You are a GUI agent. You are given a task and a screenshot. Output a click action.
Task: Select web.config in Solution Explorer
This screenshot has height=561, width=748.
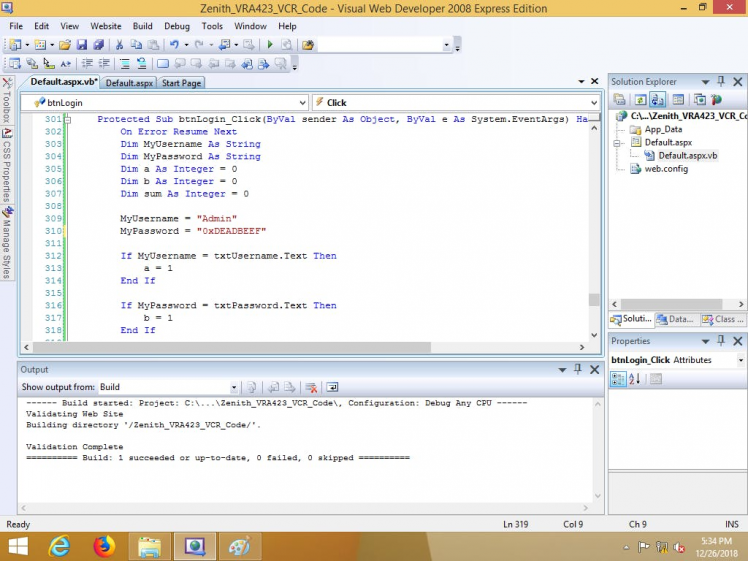(x=665, y=169)
